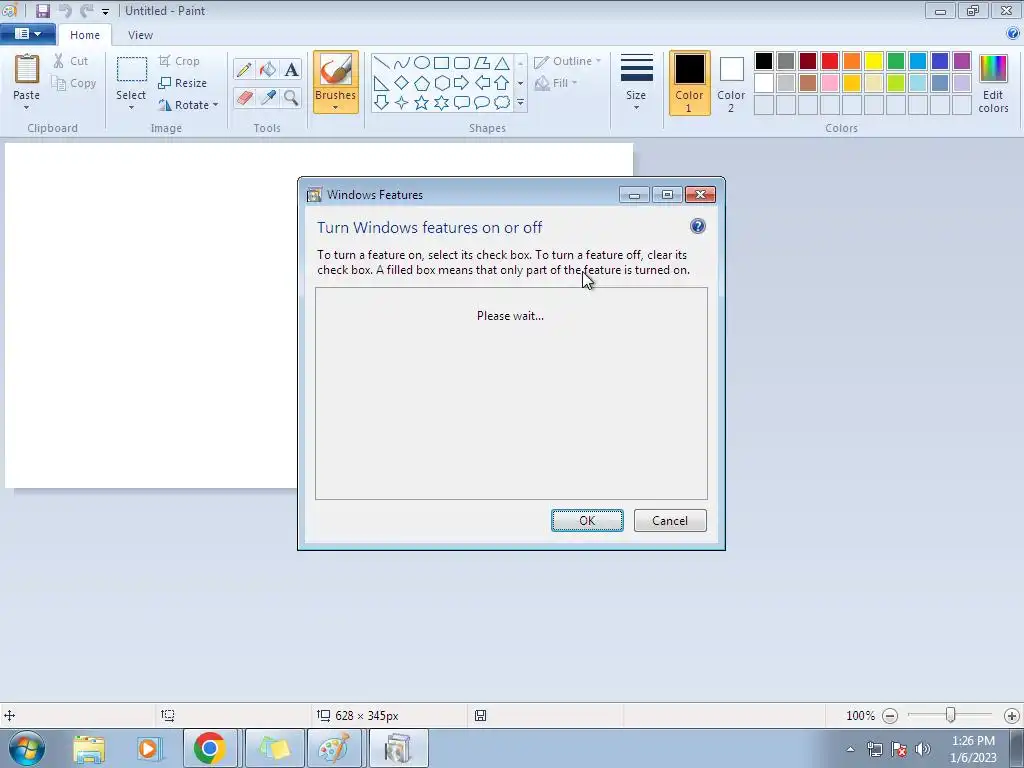Click the Resize button

tap(183, 83)
